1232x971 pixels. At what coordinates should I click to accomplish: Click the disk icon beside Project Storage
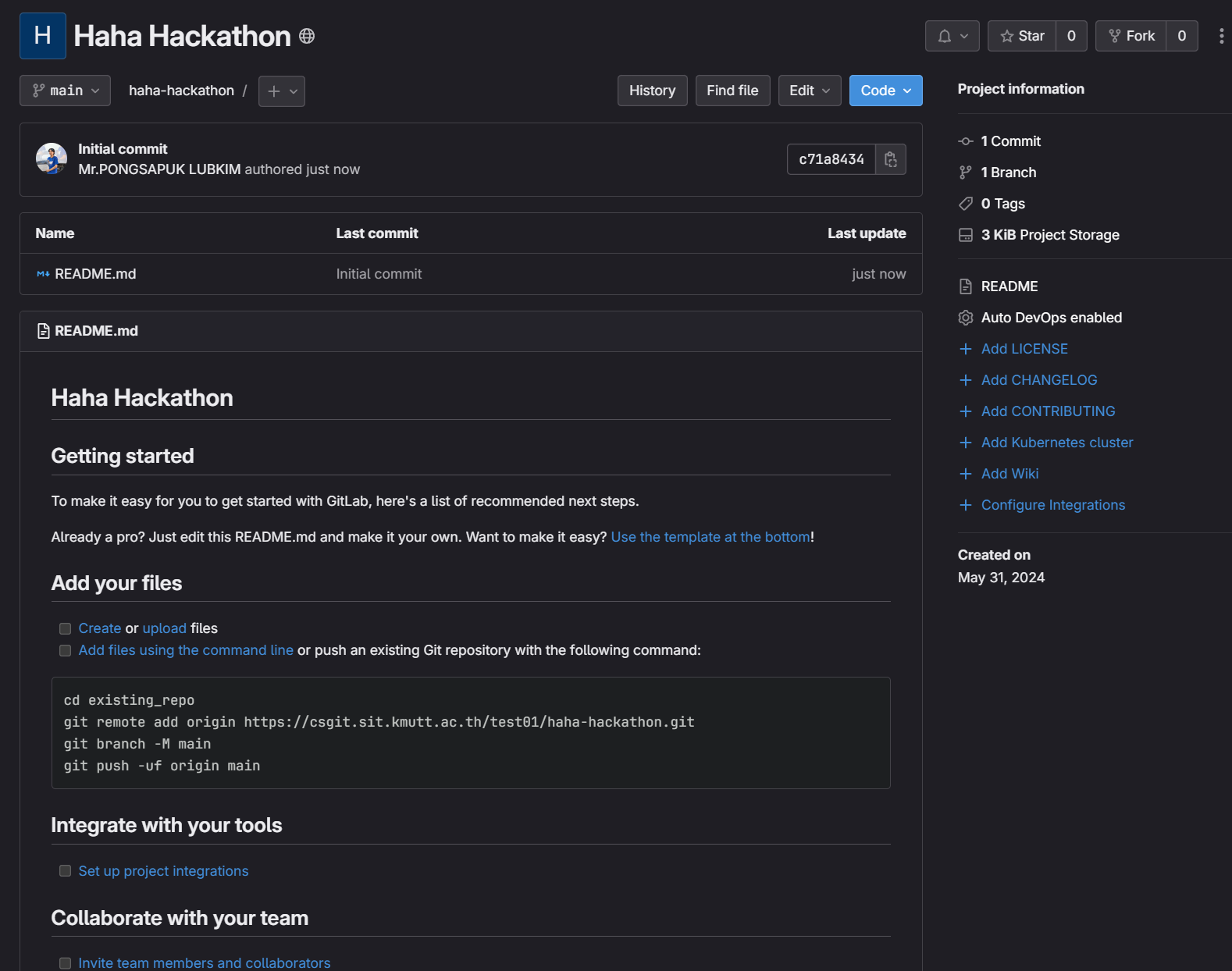(966, 235)
